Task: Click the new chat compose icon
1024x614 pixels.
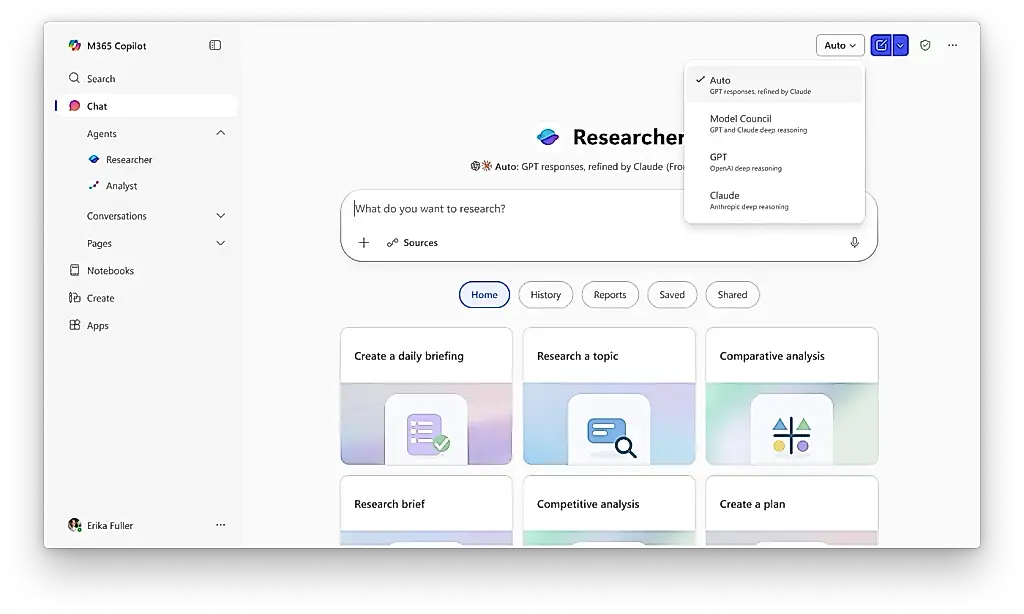Action: coord(881,45)
